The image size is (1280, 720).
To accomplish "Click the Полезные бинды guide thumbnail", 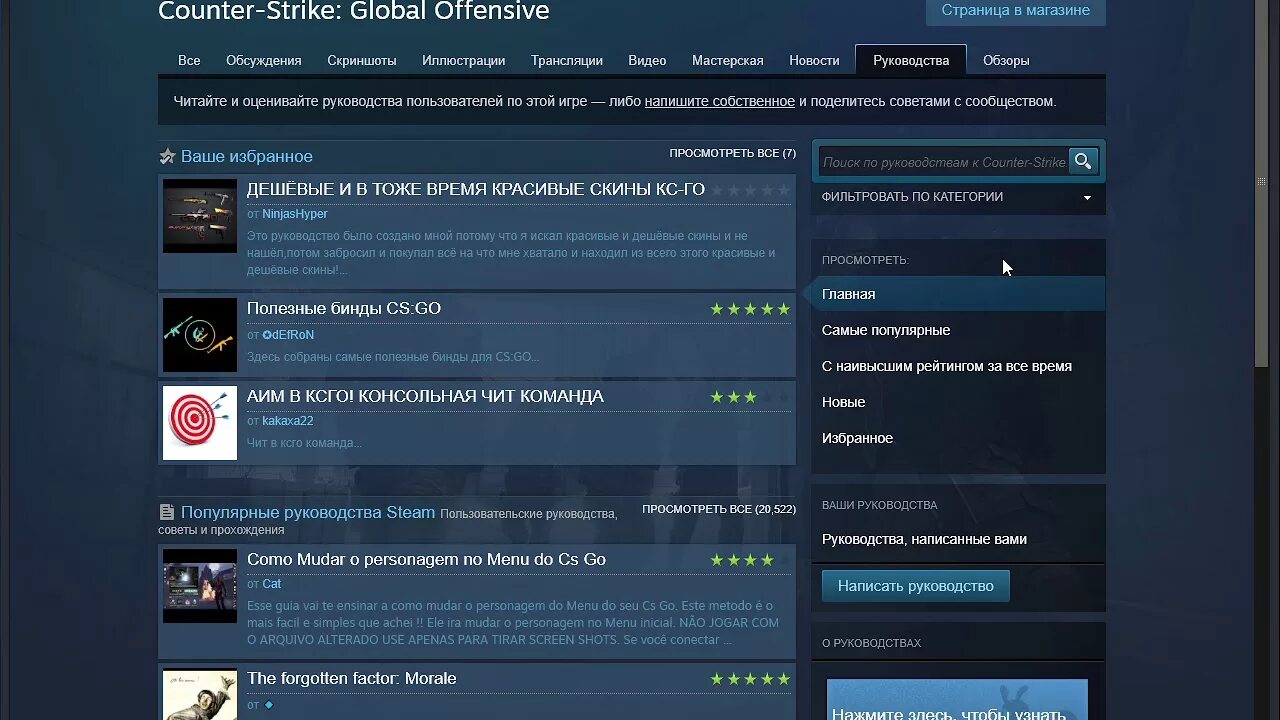I will pyautogui.click(x=200, y=335).
